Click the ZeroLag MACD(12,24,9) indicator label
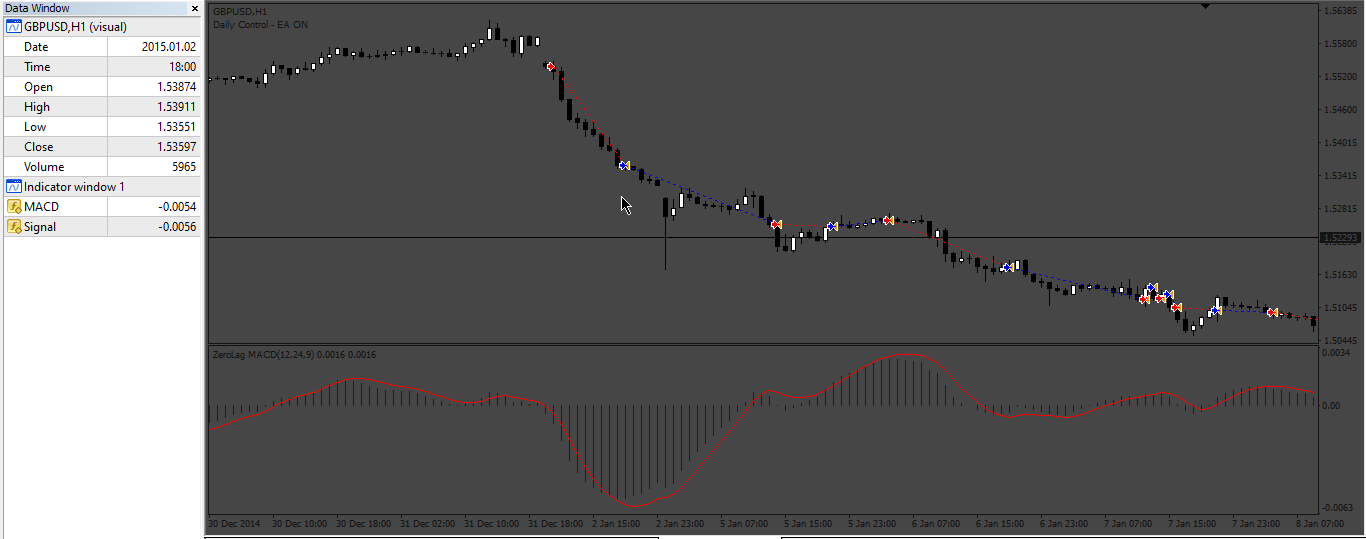 pyautogui.click(x=295, y=354)
